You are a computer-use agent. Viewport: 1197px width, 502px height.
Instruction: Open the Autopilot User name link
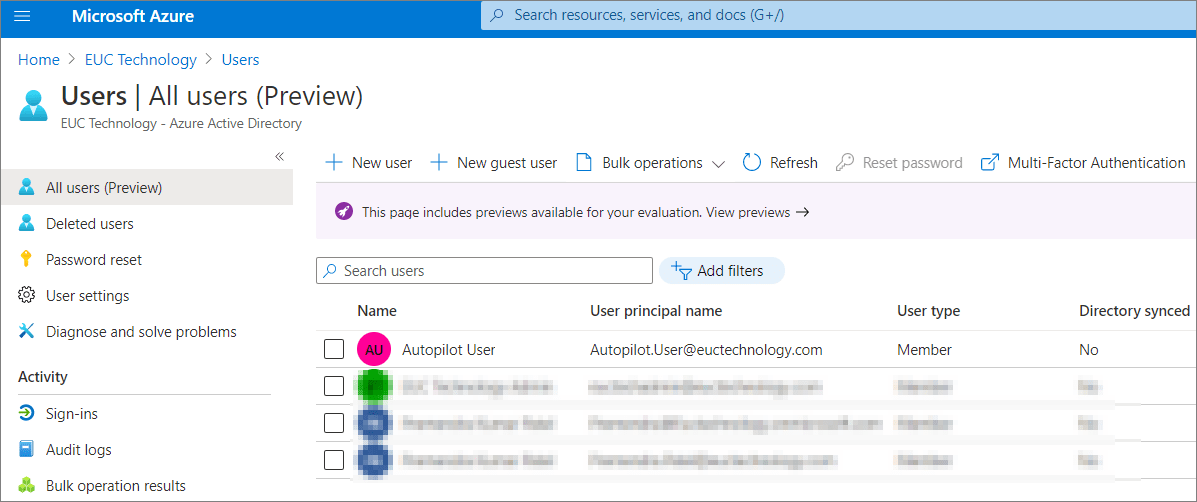click(449, 350)
